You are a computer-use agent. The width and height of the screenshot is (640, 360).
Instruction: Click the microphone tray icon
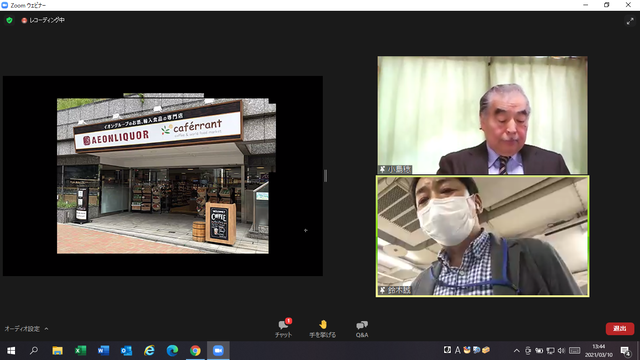tap(528, 351)
